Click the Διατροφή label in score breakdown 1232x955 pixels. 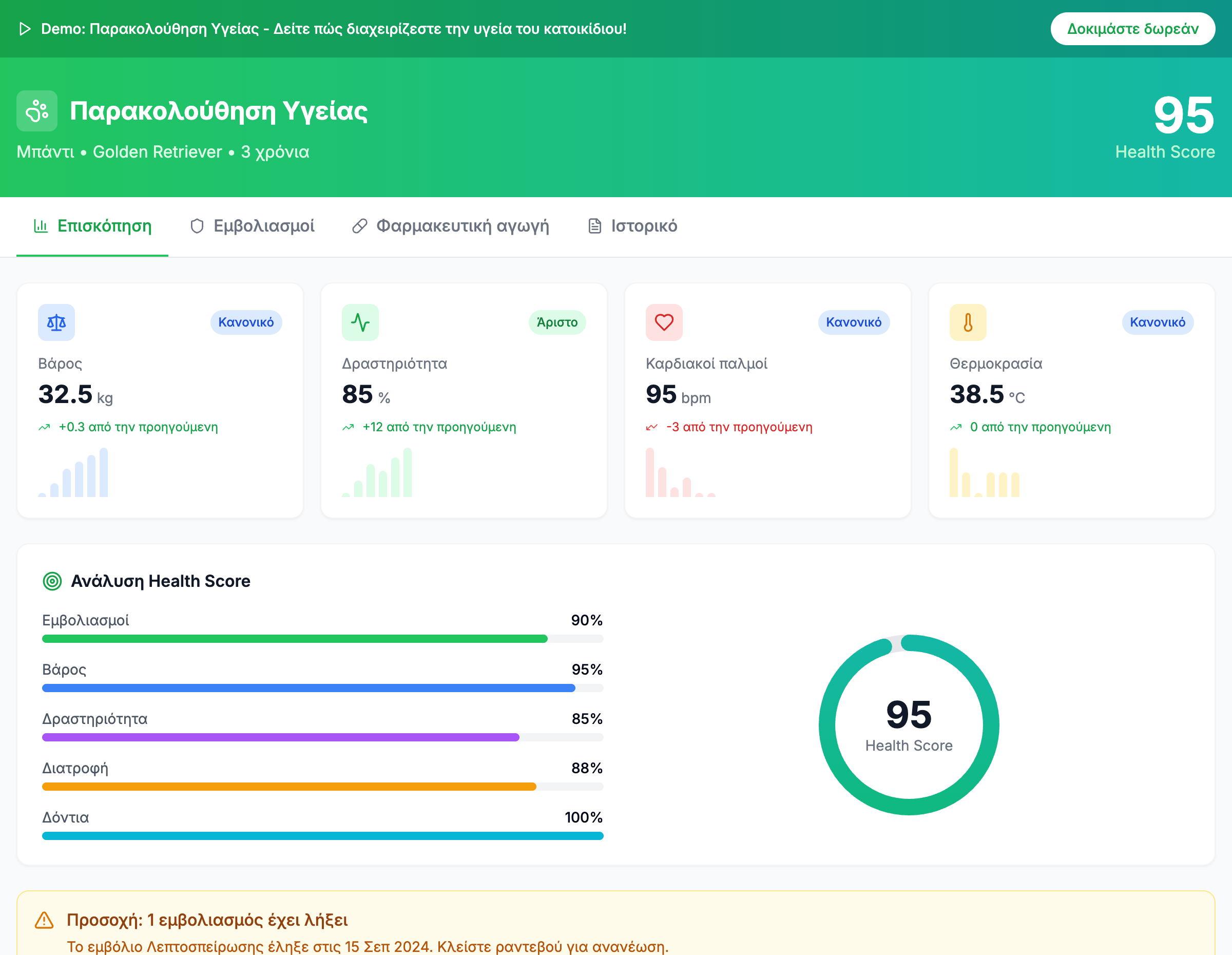tap(75, 768)
